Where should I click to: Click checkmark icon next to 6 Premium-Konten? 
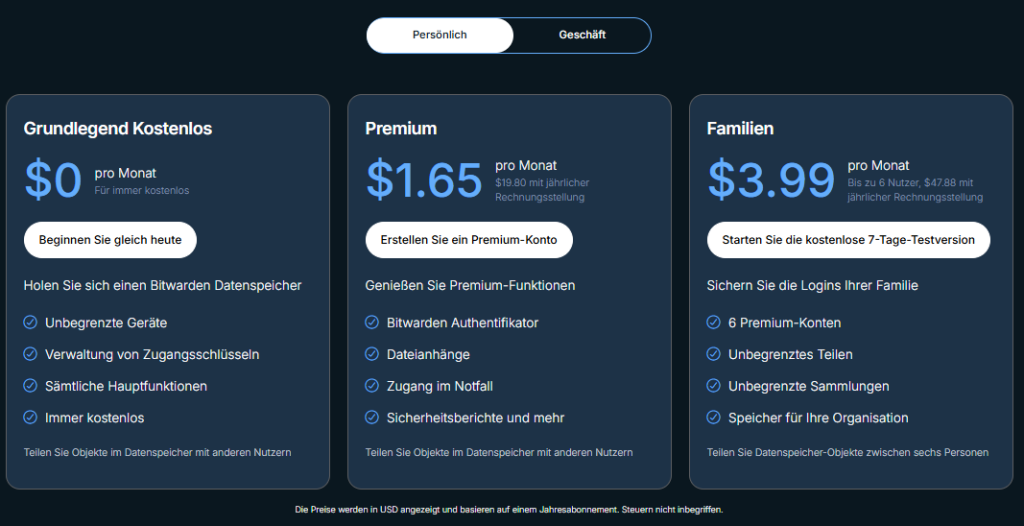pos(713,323)
